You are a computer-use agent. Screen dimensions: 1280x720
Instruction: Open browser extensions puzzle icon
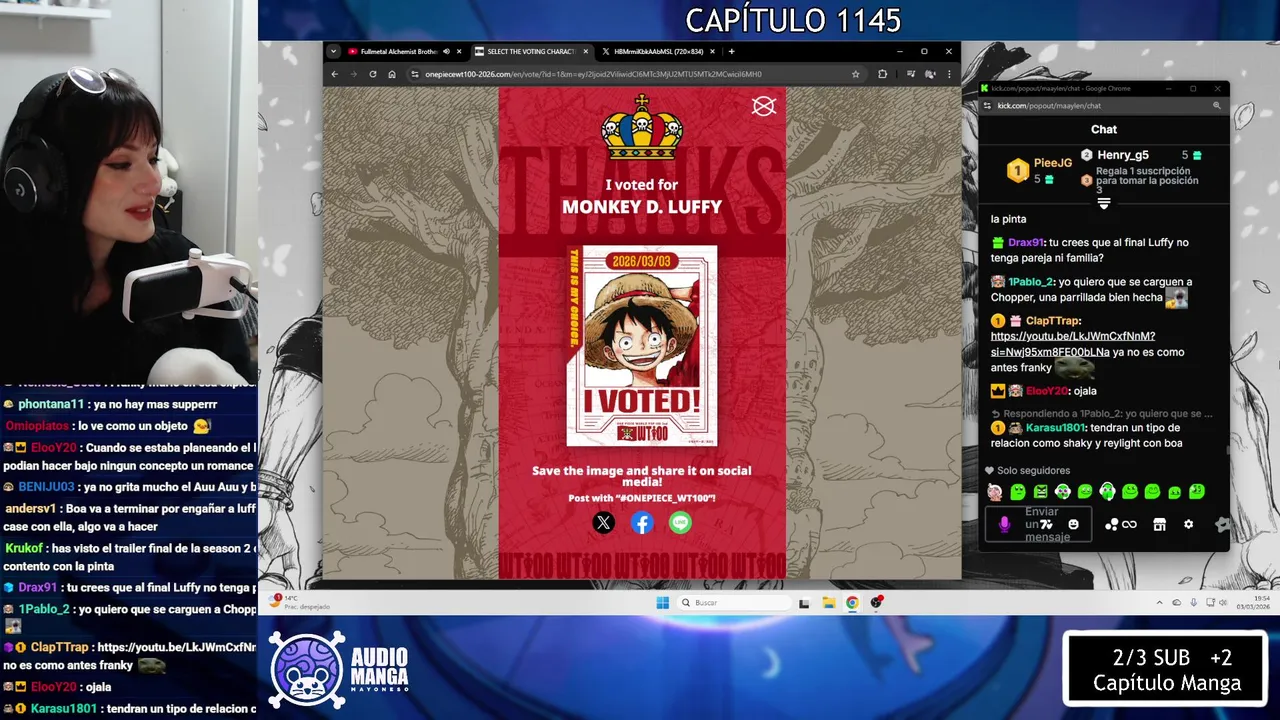click(882, 74)
